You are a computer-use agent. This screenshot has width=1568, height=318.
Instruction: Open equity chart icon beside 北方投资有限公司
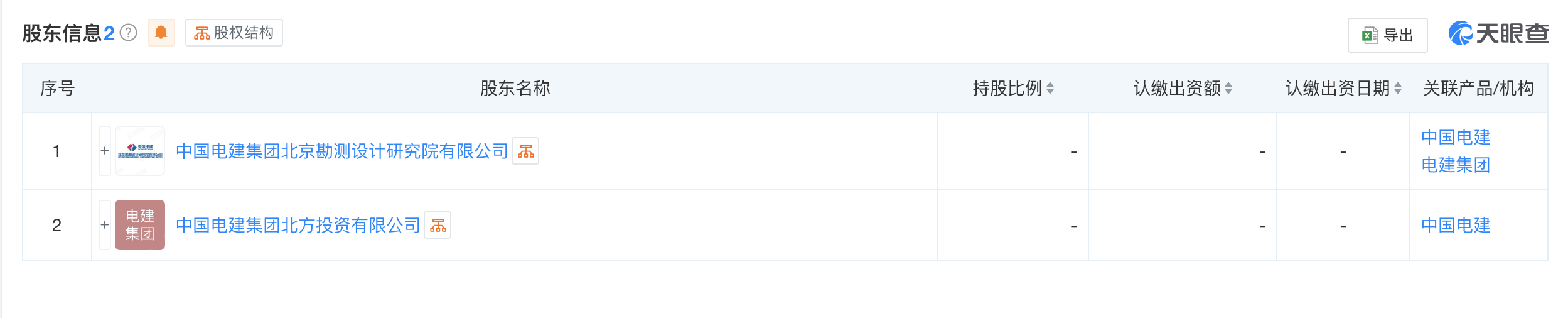click(x=438, y=226)
